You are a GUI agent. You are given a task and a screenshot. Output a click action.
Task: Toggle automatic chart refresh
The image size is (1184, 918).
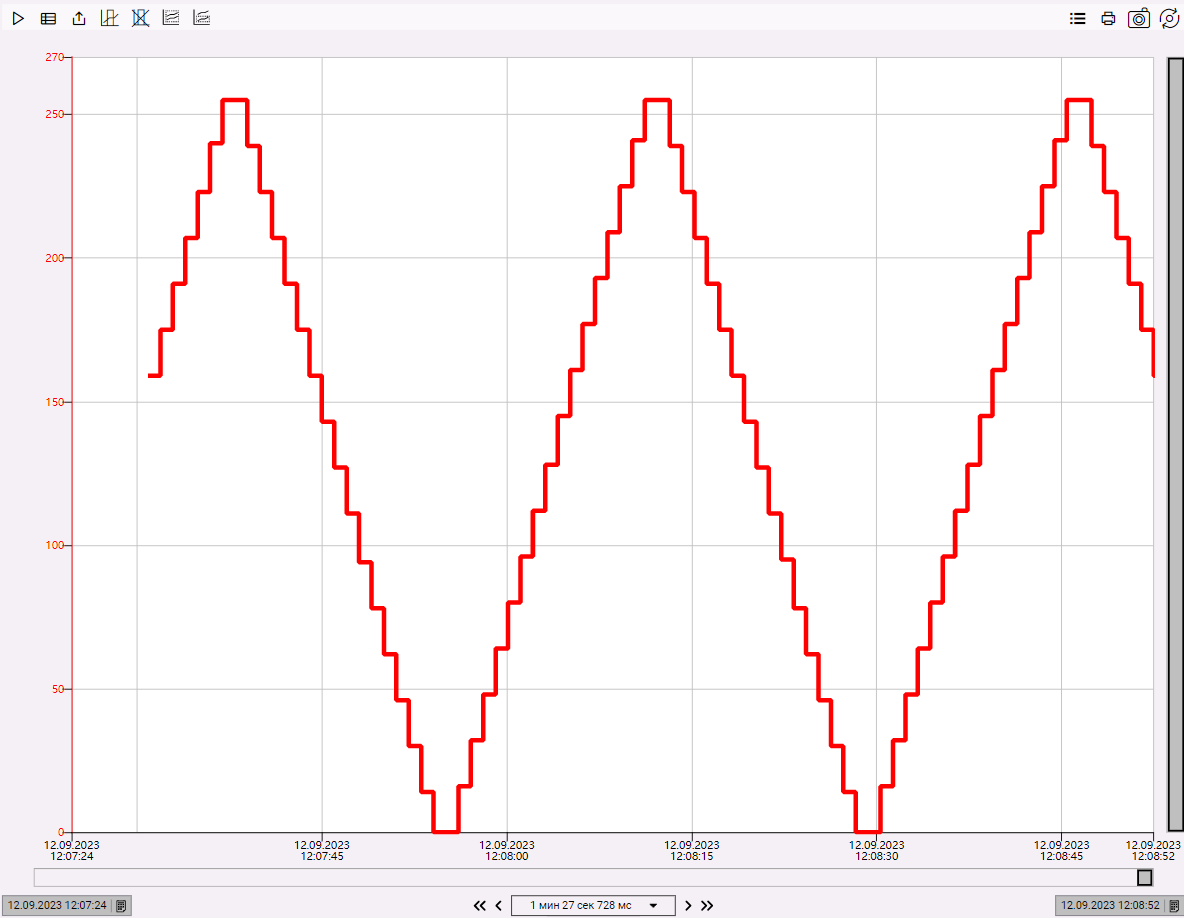point(1169,17)
